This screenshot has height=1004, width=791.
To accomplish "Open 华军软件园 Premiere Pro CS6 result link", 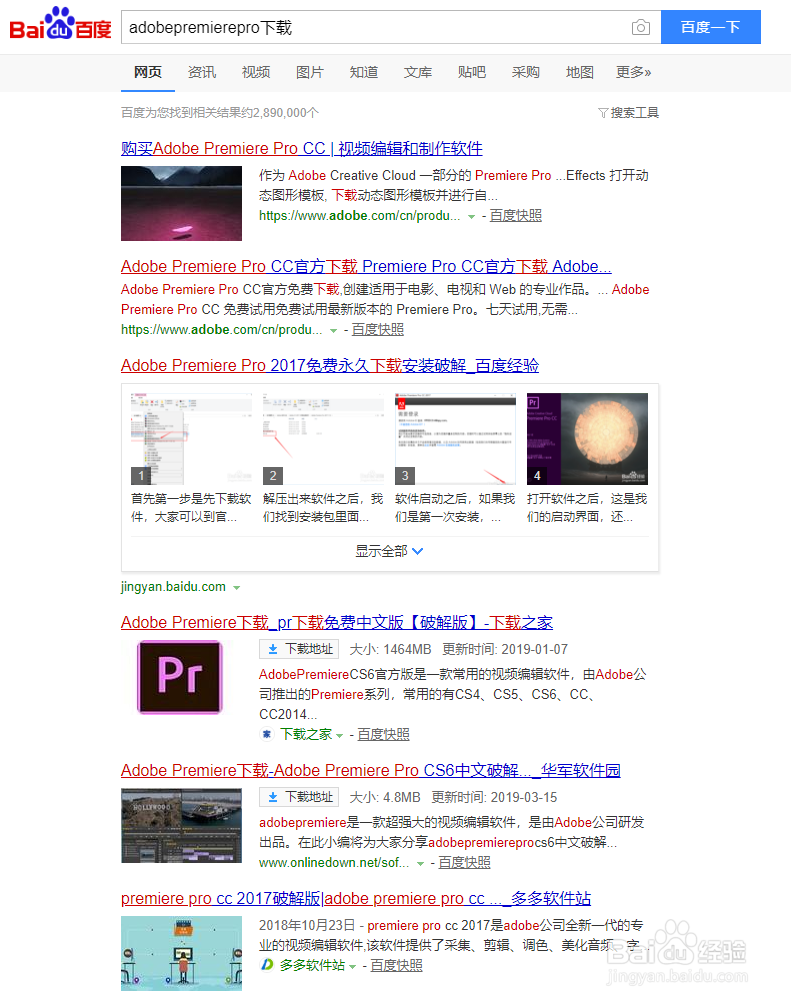I will pos(371,770).
